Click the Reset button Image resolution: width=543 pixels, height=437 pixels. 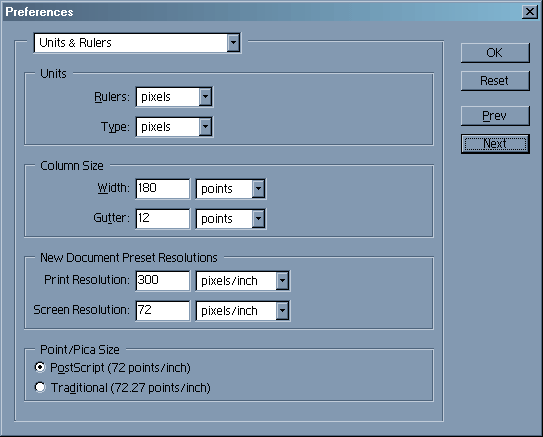pyautogui.click(x=495, y=81)
